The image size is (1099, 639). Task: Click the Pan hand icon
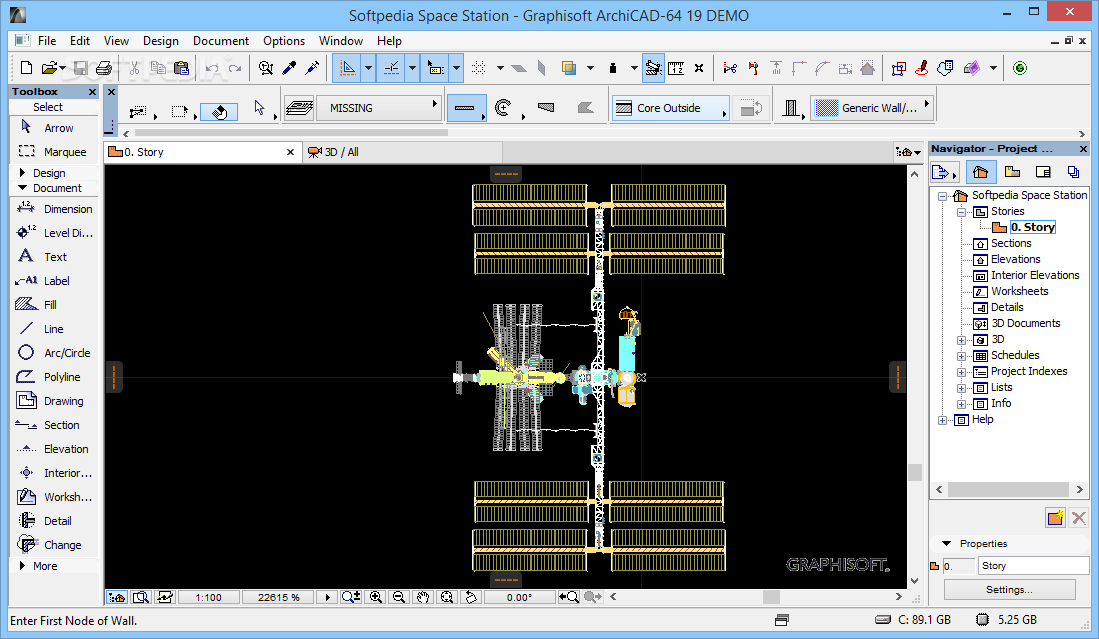pos(423,597)
